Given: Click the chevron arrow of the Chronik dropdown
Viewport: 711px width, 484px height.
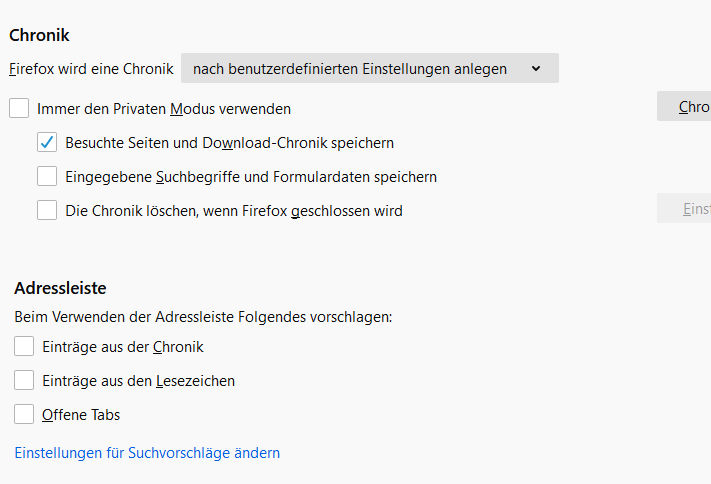Looking at the screenshot, I should [536, 69].
